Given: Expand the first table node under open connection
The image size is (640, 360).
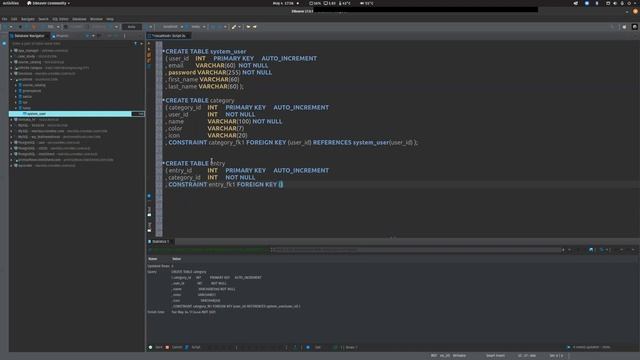Looking at the screenshot, I should point(16,85).
